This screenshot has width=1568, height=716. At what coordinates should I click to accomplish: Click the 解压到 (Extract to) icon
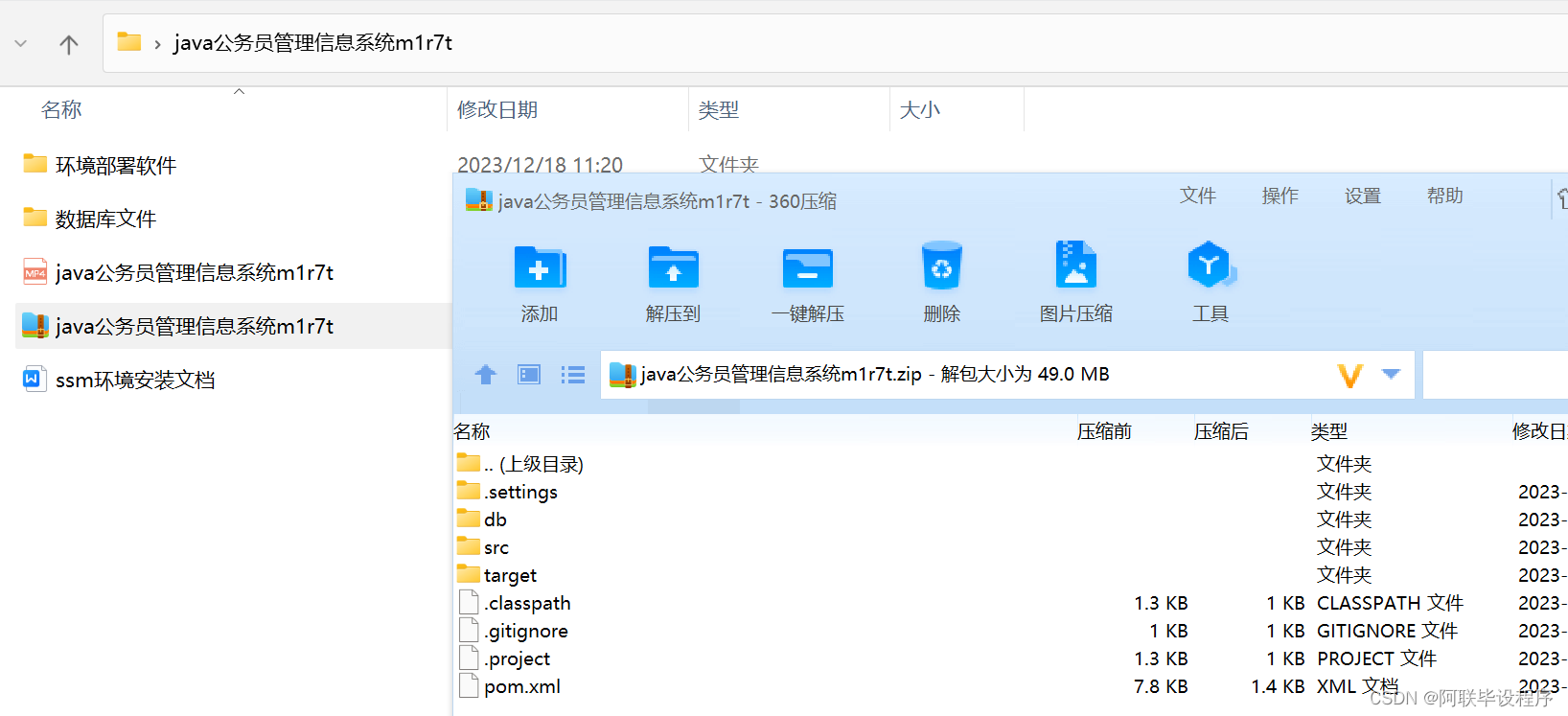pos(674,267)
